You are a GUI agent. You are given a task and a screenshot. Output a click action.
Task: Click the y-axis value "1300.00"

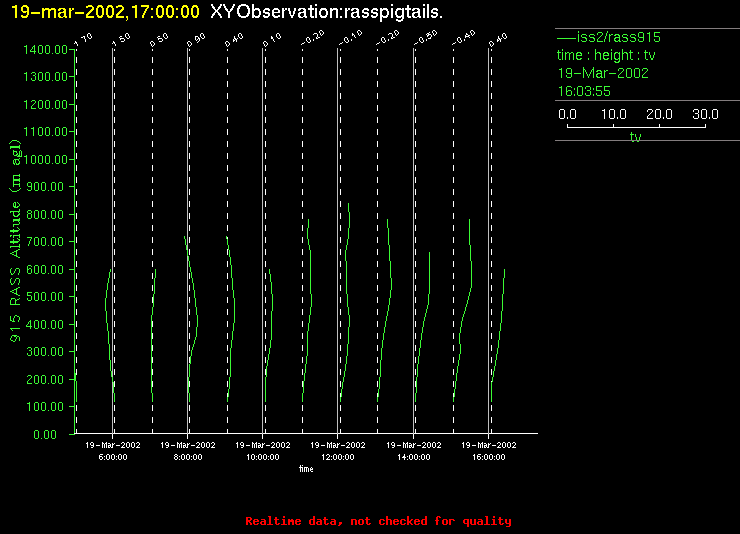pos(45,76)
